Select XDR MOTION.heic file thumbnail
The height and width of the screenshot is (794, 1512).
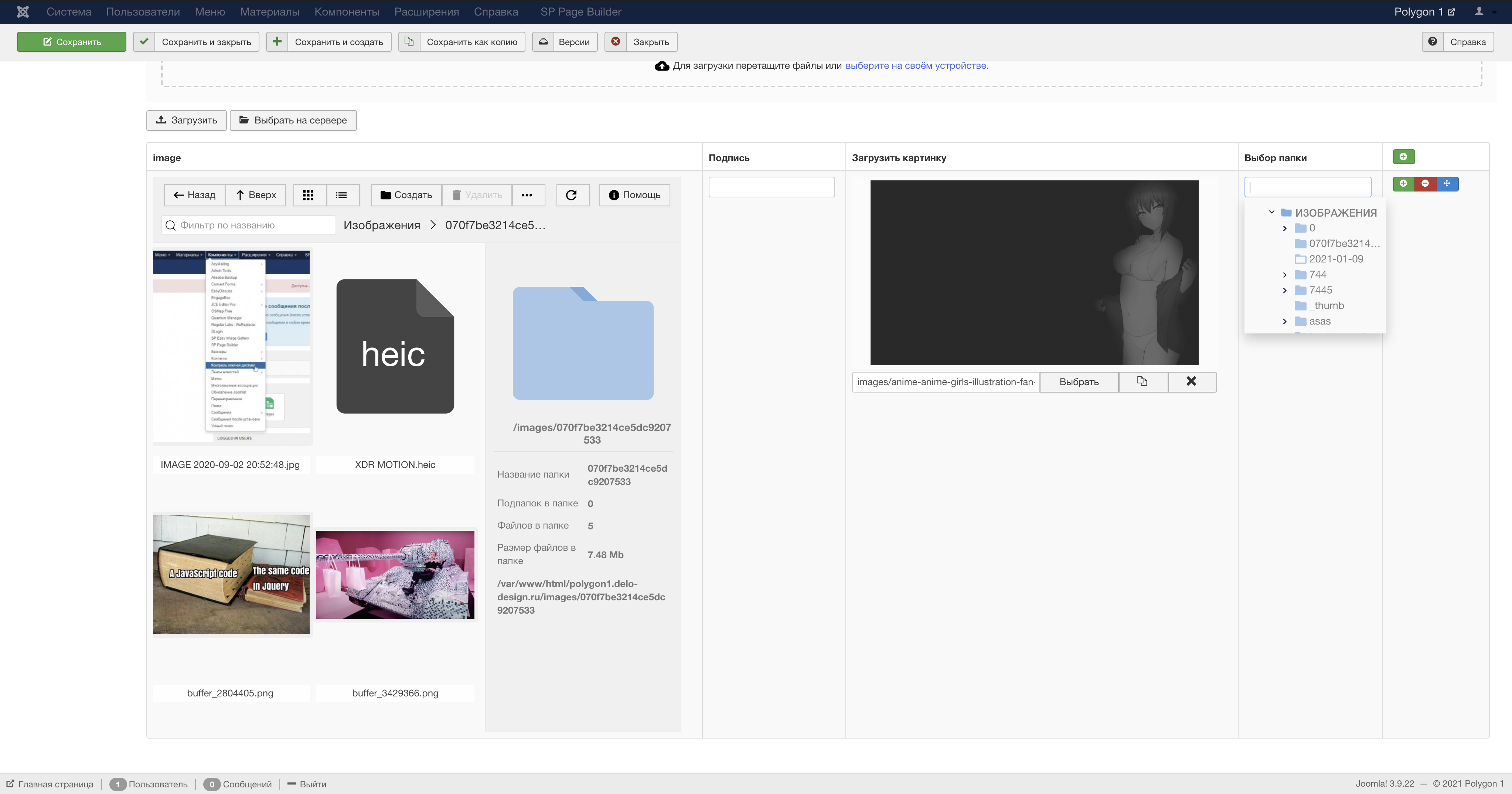point(395,346)
